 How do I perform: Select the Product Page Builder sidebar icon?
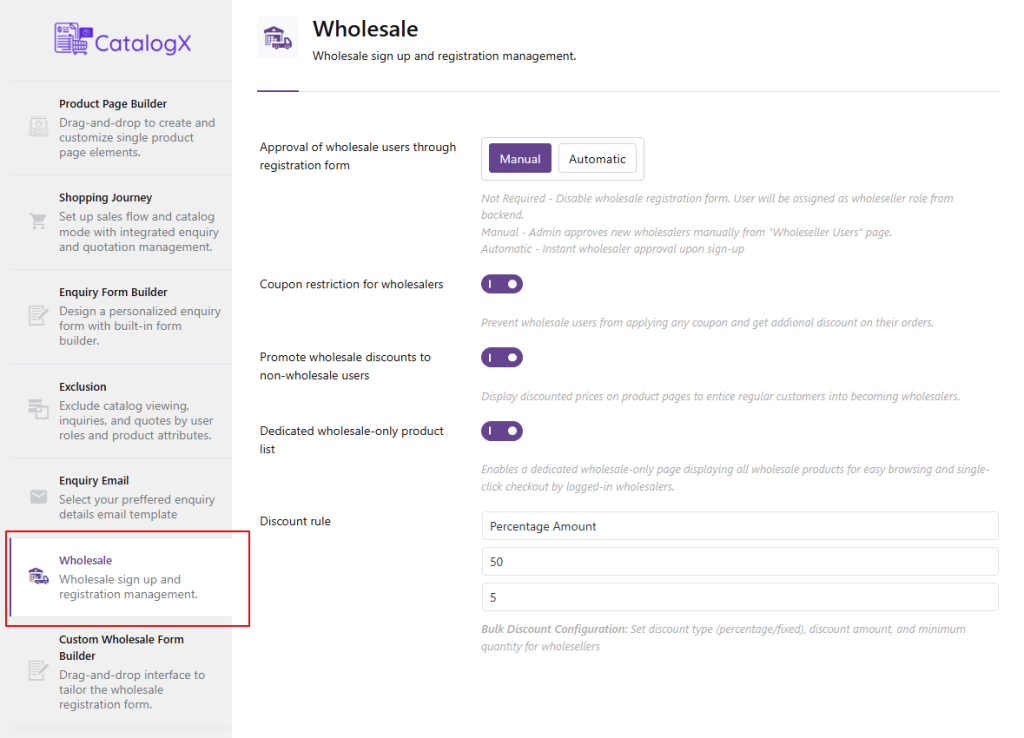[x=38, y=127]
